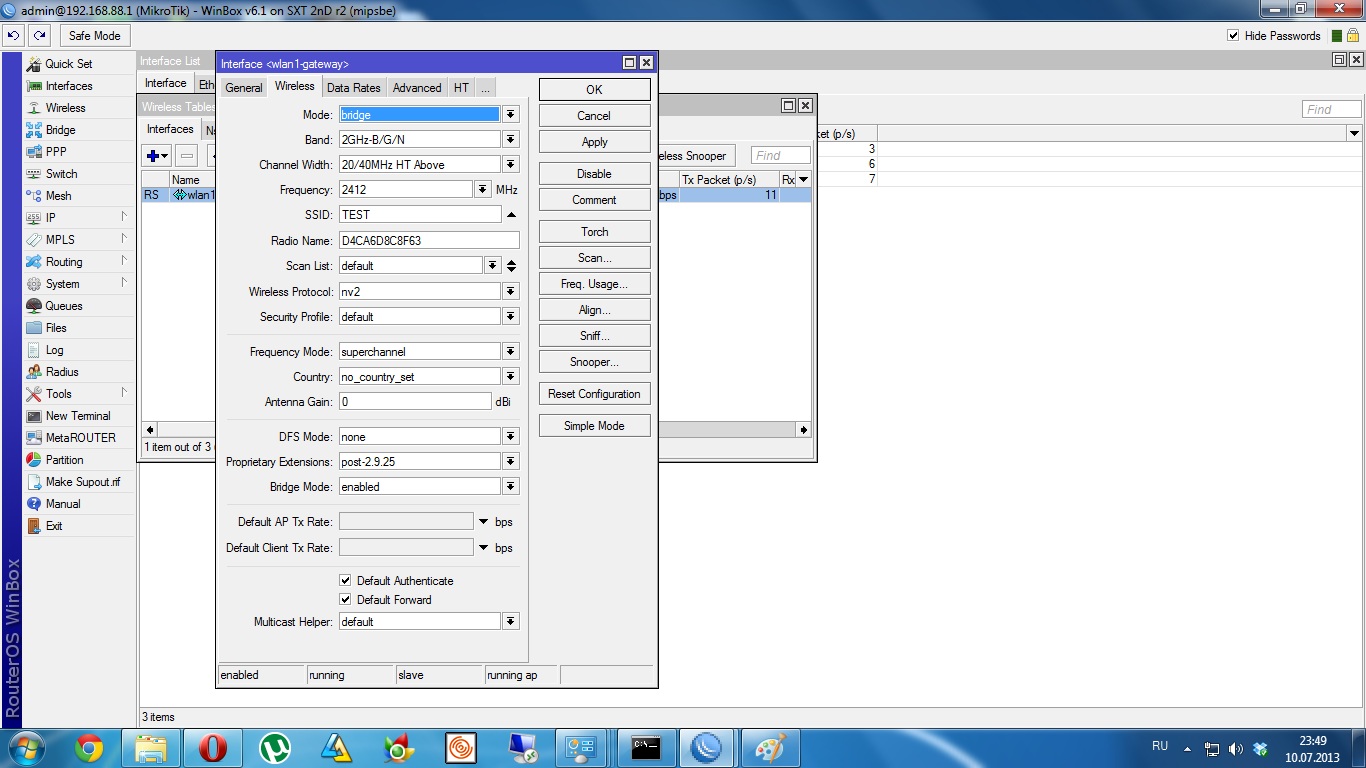Click the Redo arrow icon in the toolbar

(x=39, y=36)
